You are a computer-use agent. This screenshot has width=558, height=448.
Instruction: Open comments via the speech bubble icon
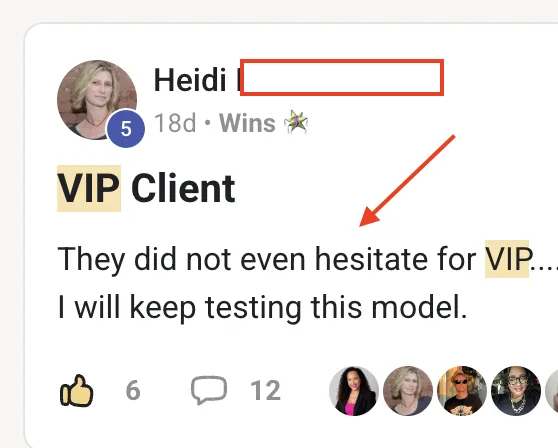point(209,390)
